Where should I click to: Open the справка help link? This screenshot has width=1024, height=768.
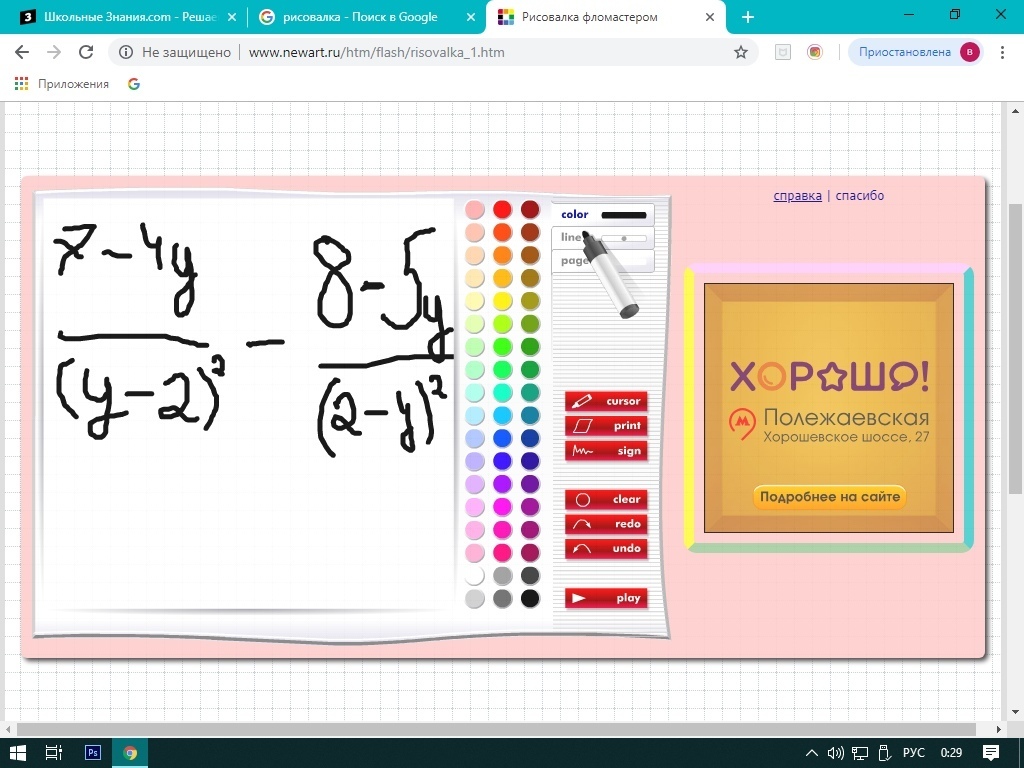tap(797, 196)
